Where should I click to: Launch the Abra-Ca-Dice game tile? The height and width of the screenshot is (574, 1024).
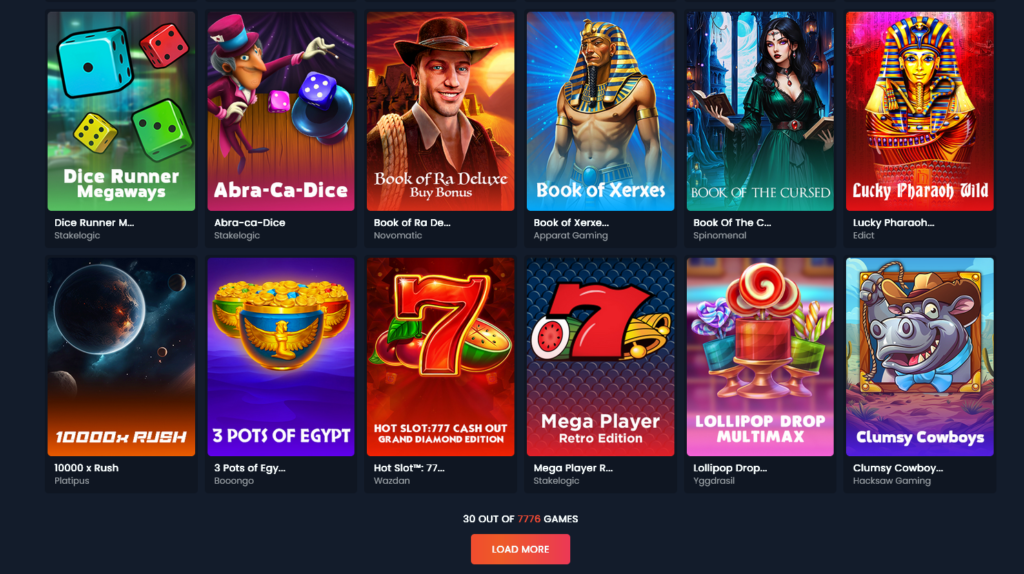(x=281, y=111)
